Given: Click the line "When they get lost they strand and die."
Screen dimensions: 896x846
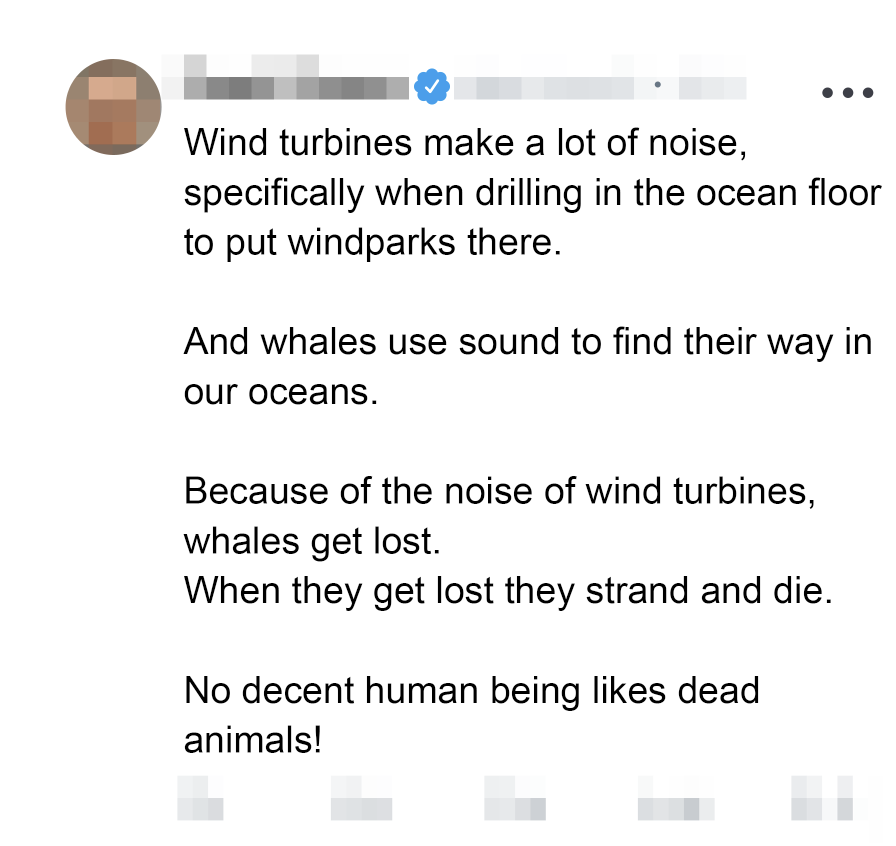Looking at the screenshot, I should coord(508,591).
